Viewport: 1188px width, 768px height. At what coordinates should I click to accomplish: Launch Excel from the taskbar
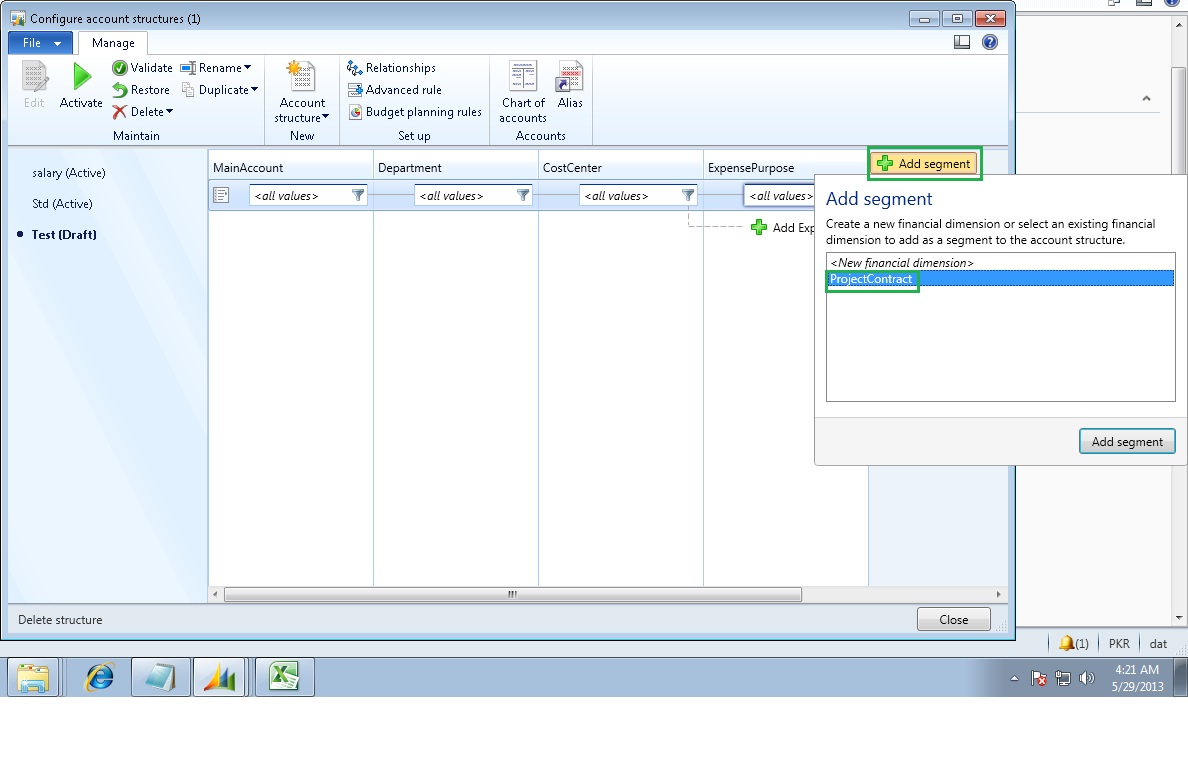pos(286,677)
